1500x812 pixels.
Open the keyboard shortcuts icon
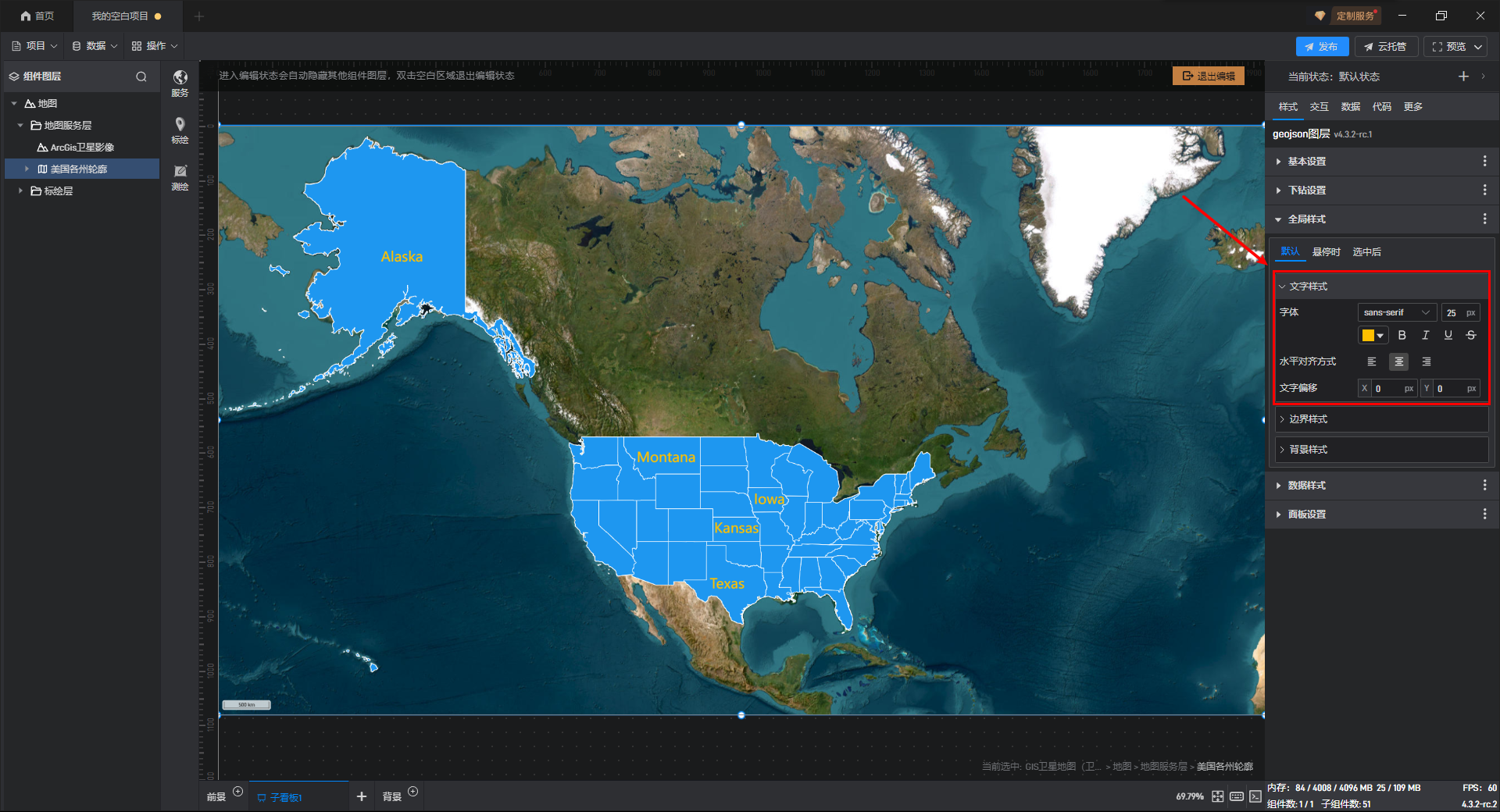pyautogui.click(x=1237, y=796)
